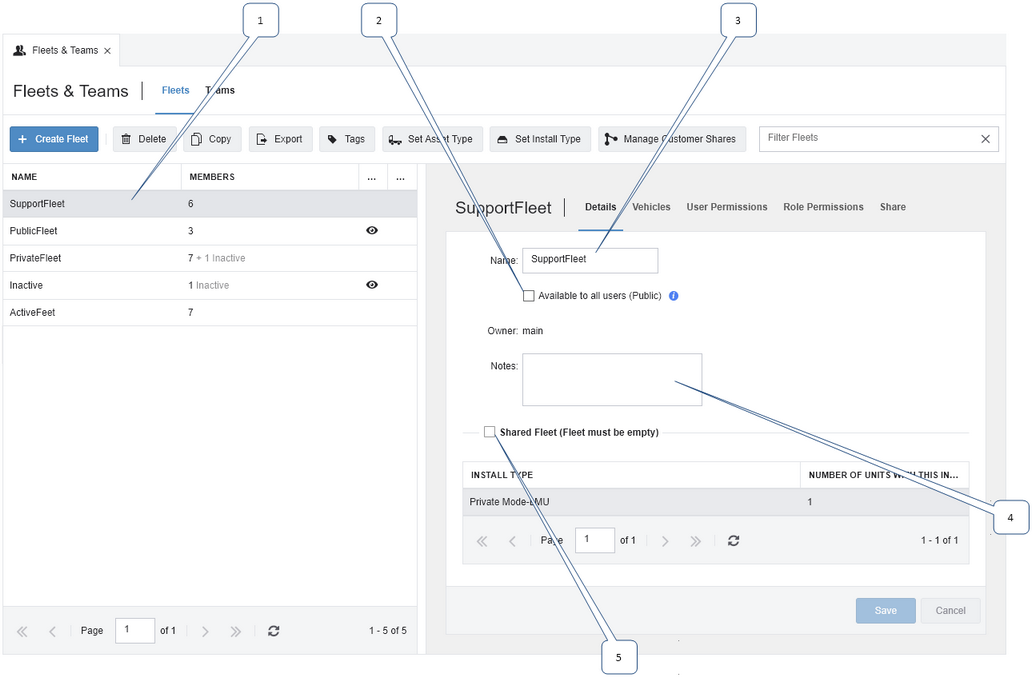Viewport: 1032px width, 678px height.
Task: Cancel fleet detail changes
Action: pos(950,611)
